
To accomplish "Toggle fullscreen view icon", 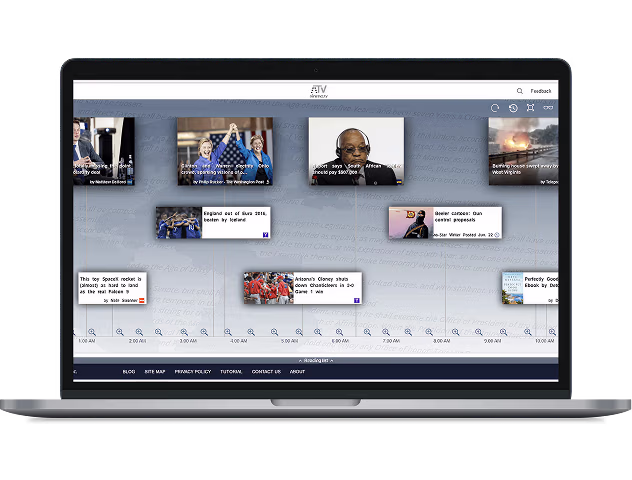I will pyautogui.click(x=530, y=108).
